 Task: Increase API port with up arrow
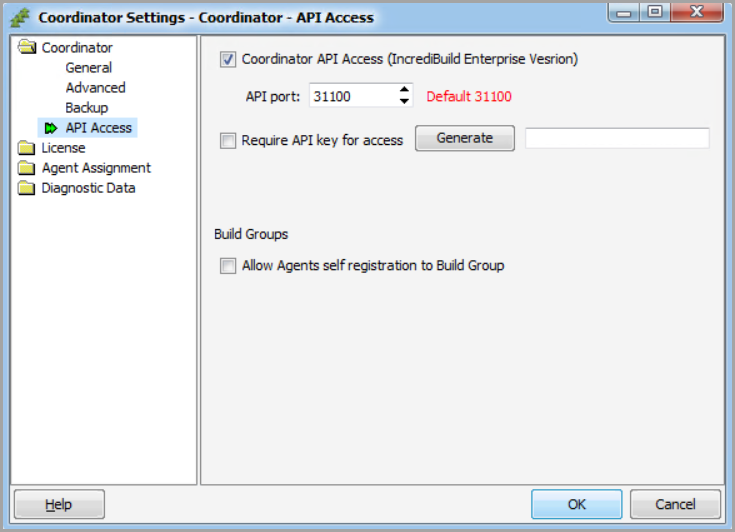pos(404,90)
